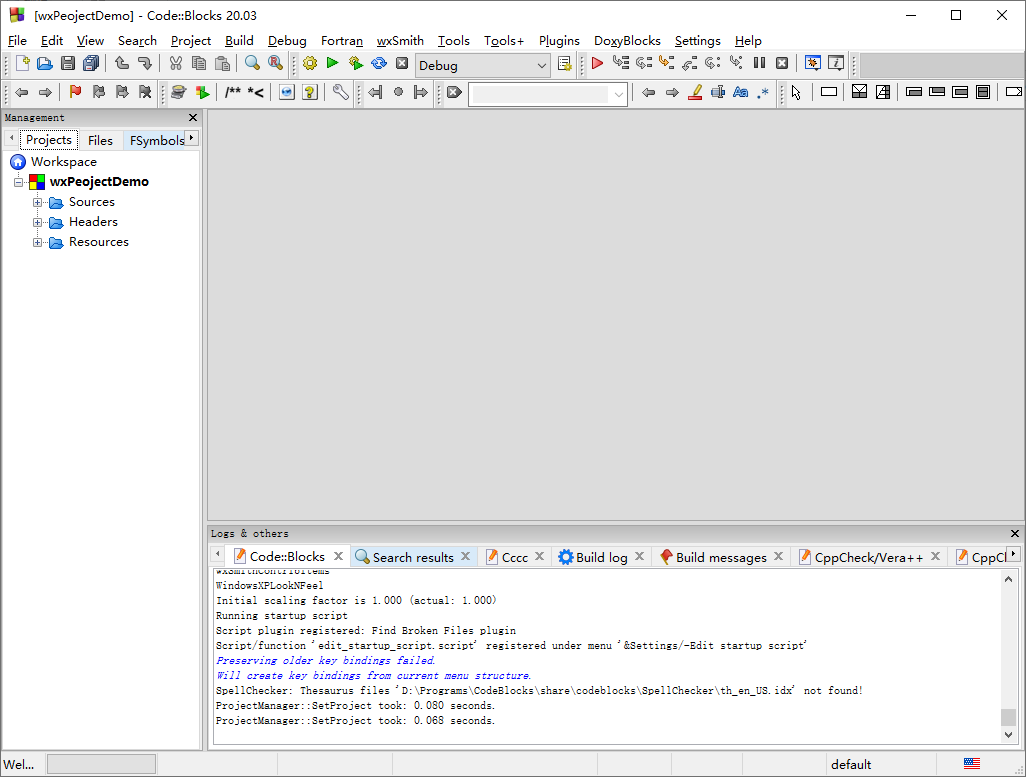Toggle bookmark with the red flag
The height and width of the screenshot is (777, 1026).
click(x=75, y=92)
